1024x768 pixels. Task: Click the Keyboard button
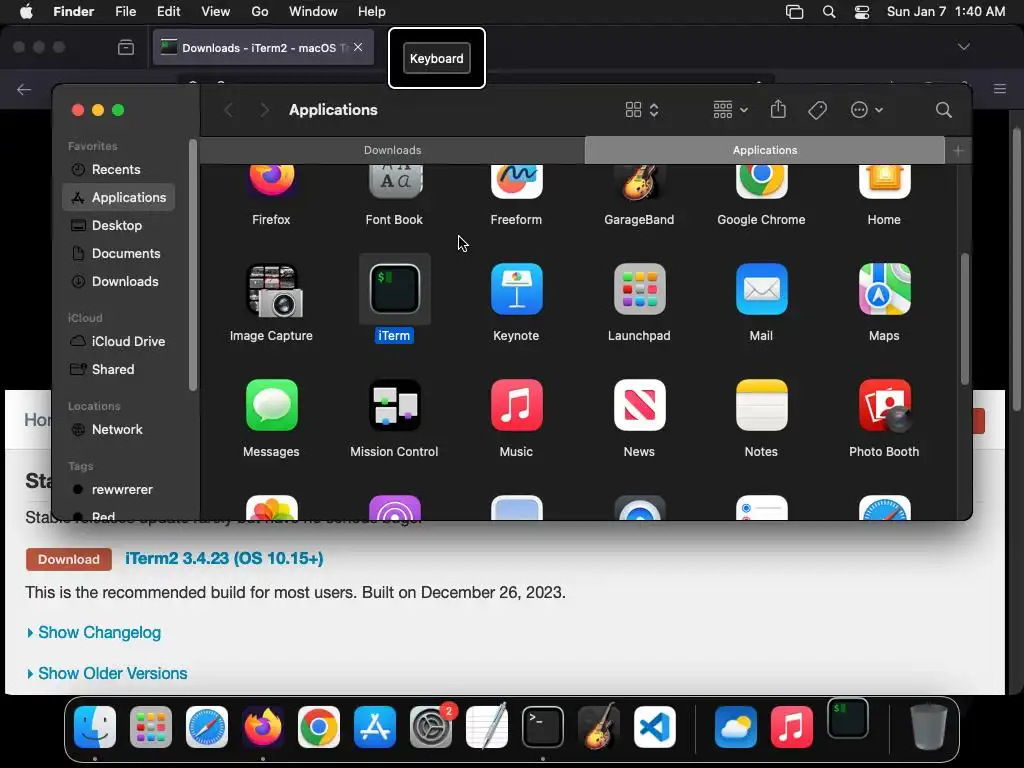click(436, 58)
